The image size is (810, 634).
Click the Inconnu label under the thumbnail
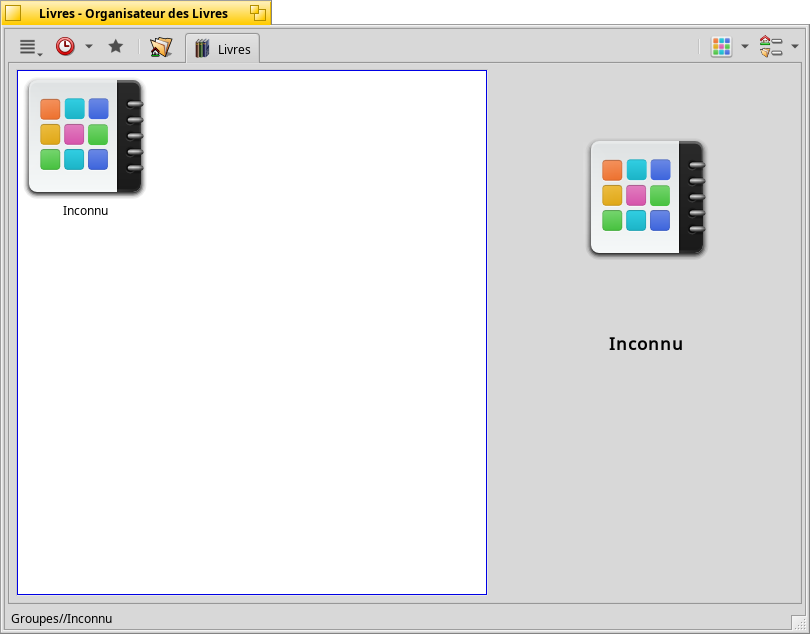85,211
